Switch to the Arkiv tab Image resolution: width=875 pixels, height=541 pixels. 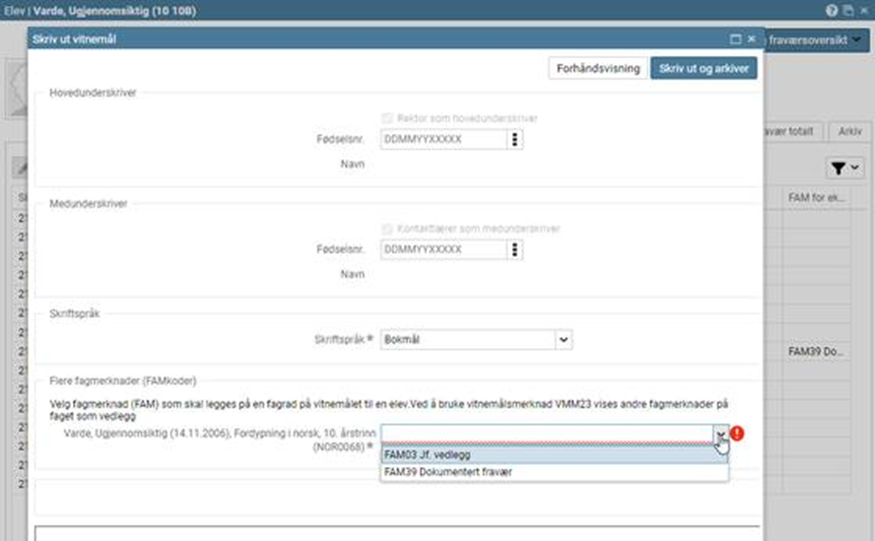(849, 132)
